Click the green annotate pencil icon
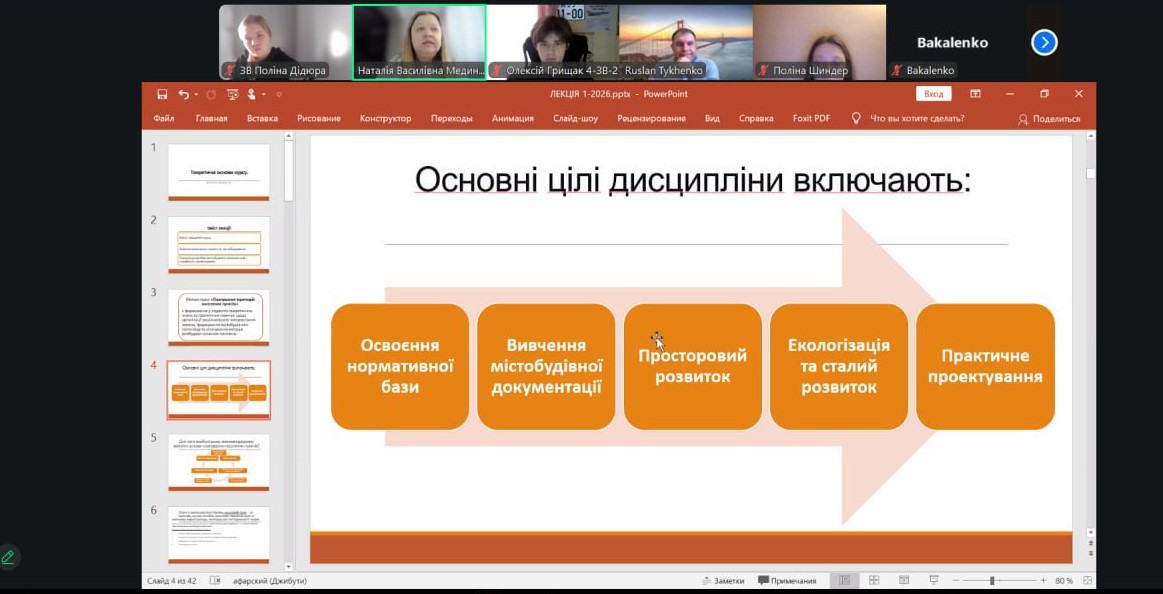The height and width of the screenshot is (594, 1163). coord(8,557)
